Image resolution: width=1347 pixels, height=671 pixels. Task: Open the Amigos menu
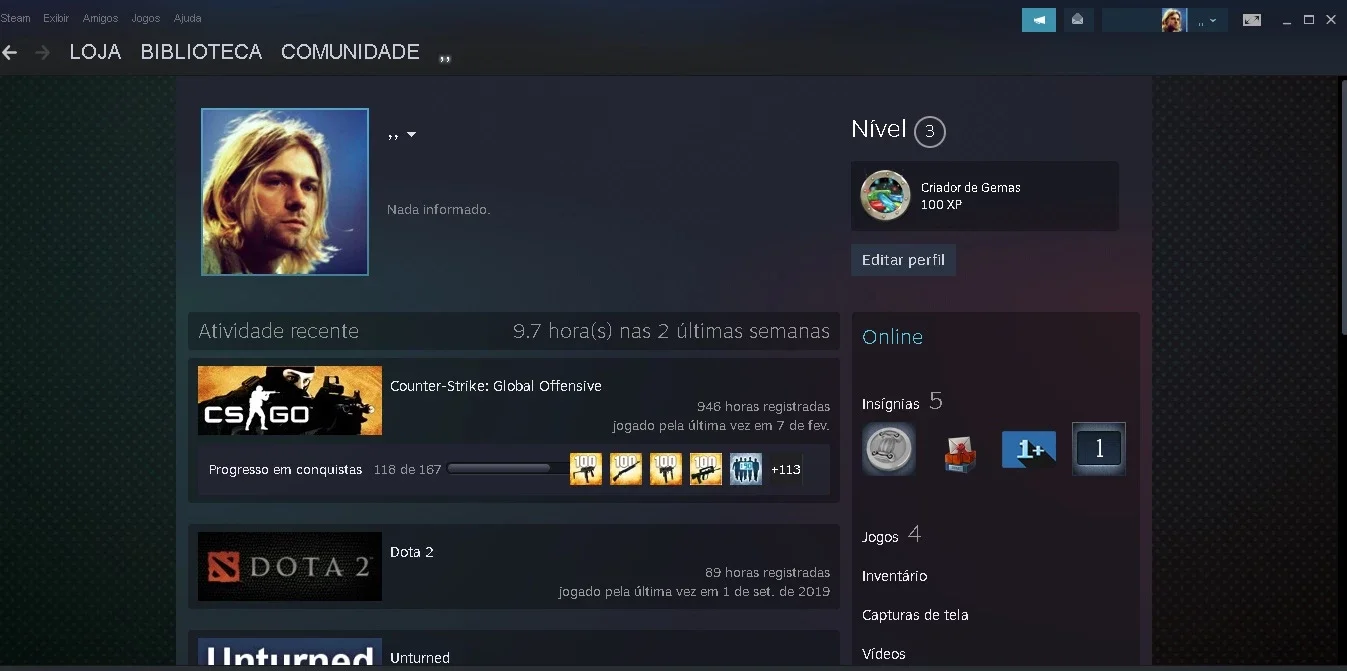(101, 18)
